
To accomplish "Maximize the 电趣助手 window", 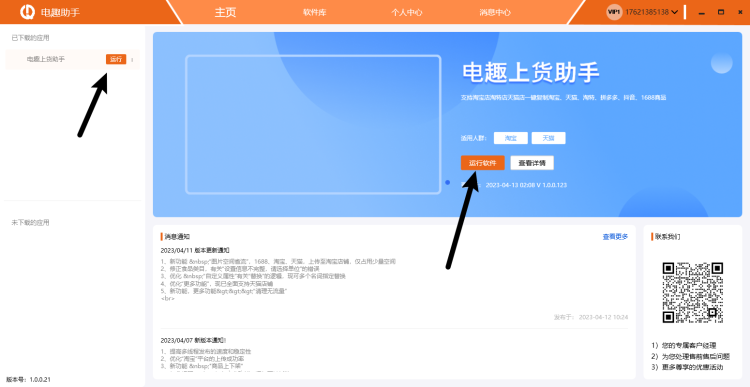I will pyautogui.click(x=721, y=12).
